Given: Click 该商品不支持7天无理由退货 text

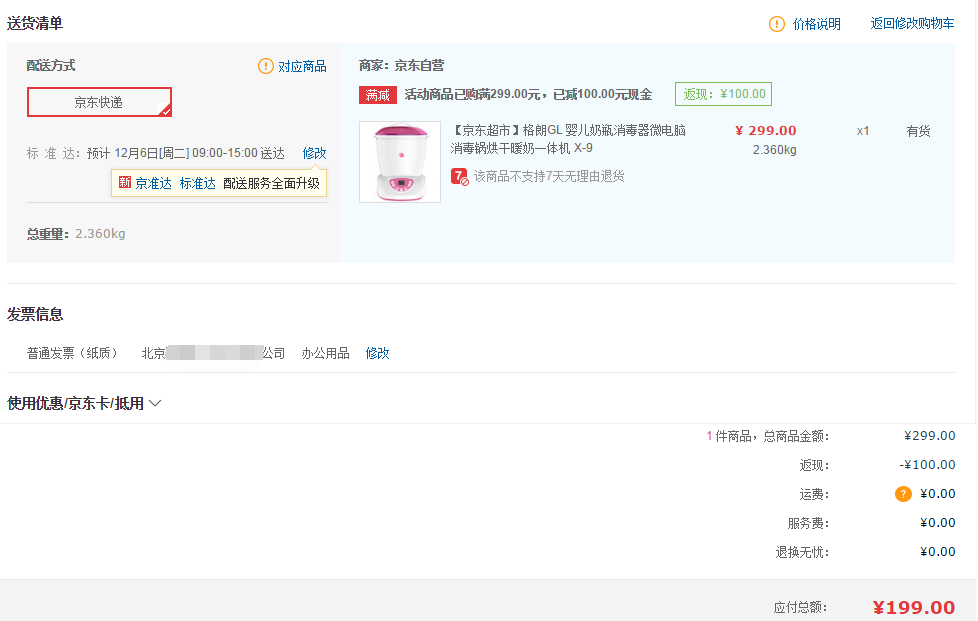Looking at the screenshot, I should coord(549,176).
